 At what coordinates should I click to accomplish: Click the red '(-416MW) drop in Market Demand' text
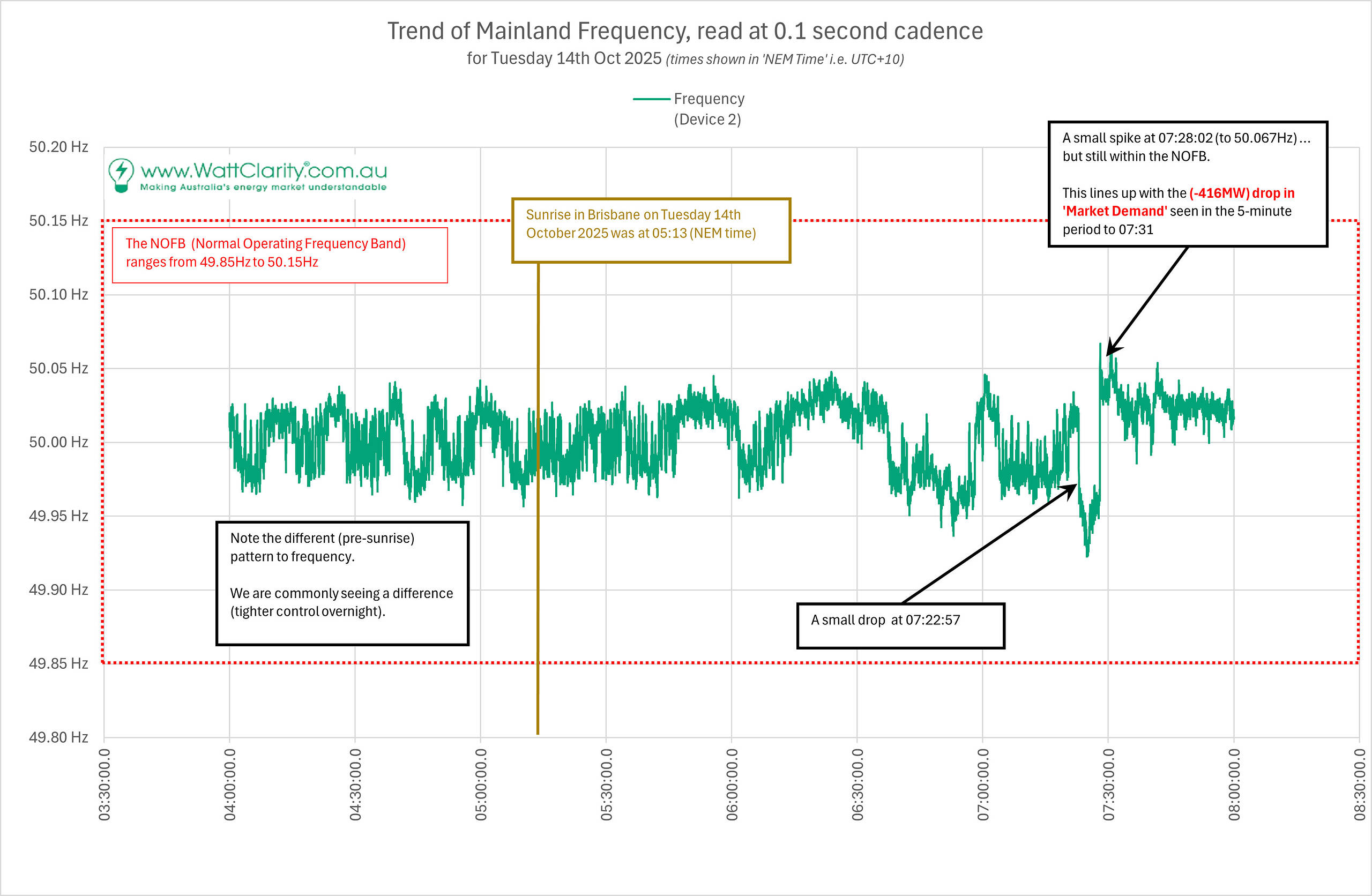point(1242,193)
